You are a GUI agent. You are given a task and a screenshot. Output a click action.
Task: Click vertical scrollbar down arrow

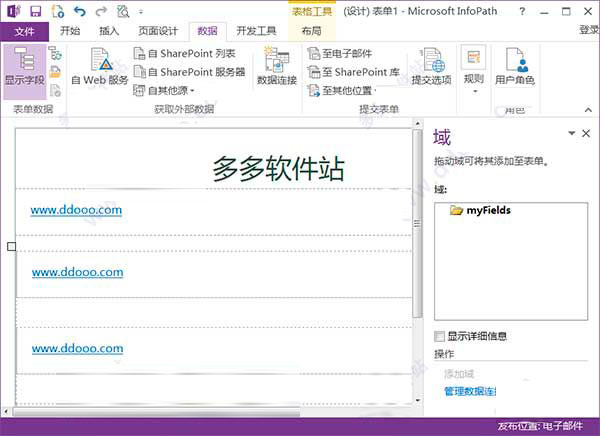coord(417,400)
